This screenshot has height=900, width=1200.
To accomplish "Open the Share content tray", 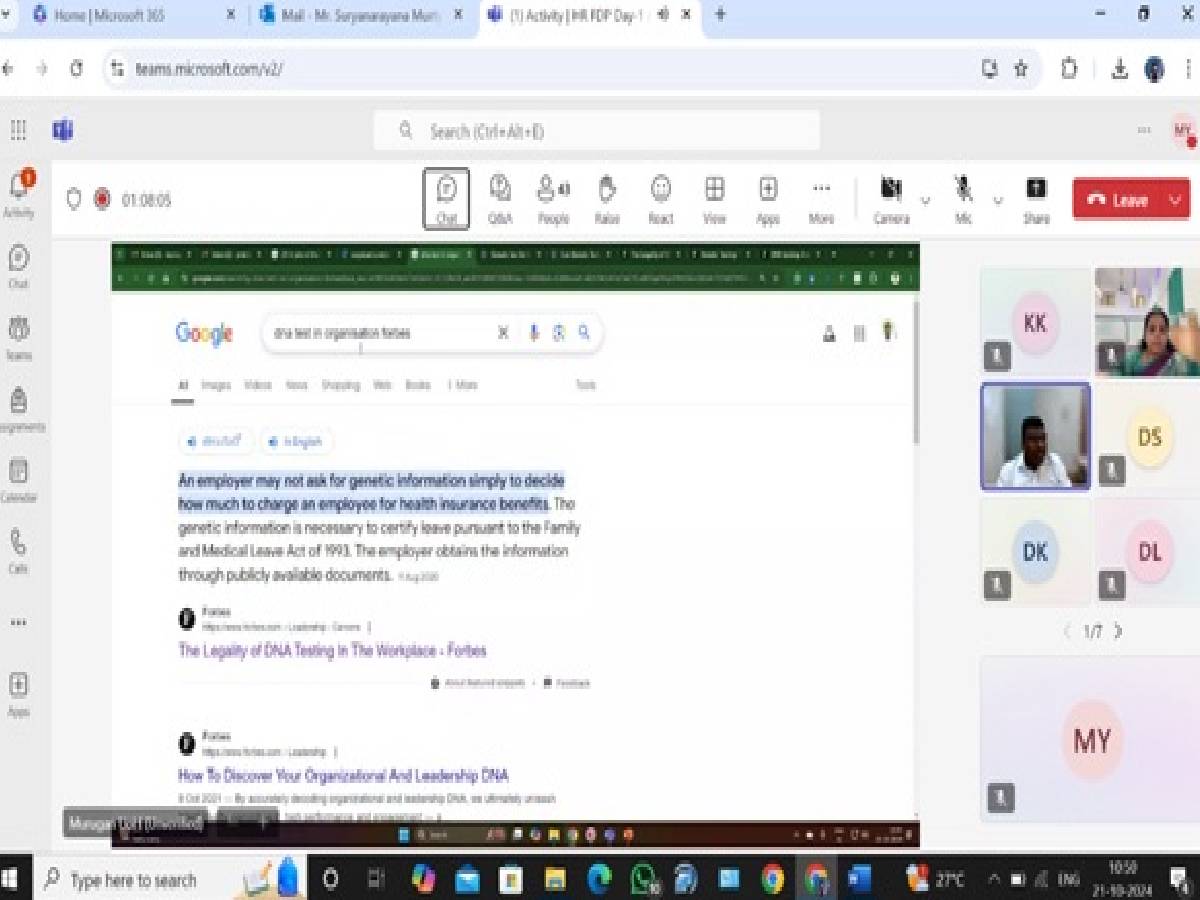I will [x=1036, y=198].
